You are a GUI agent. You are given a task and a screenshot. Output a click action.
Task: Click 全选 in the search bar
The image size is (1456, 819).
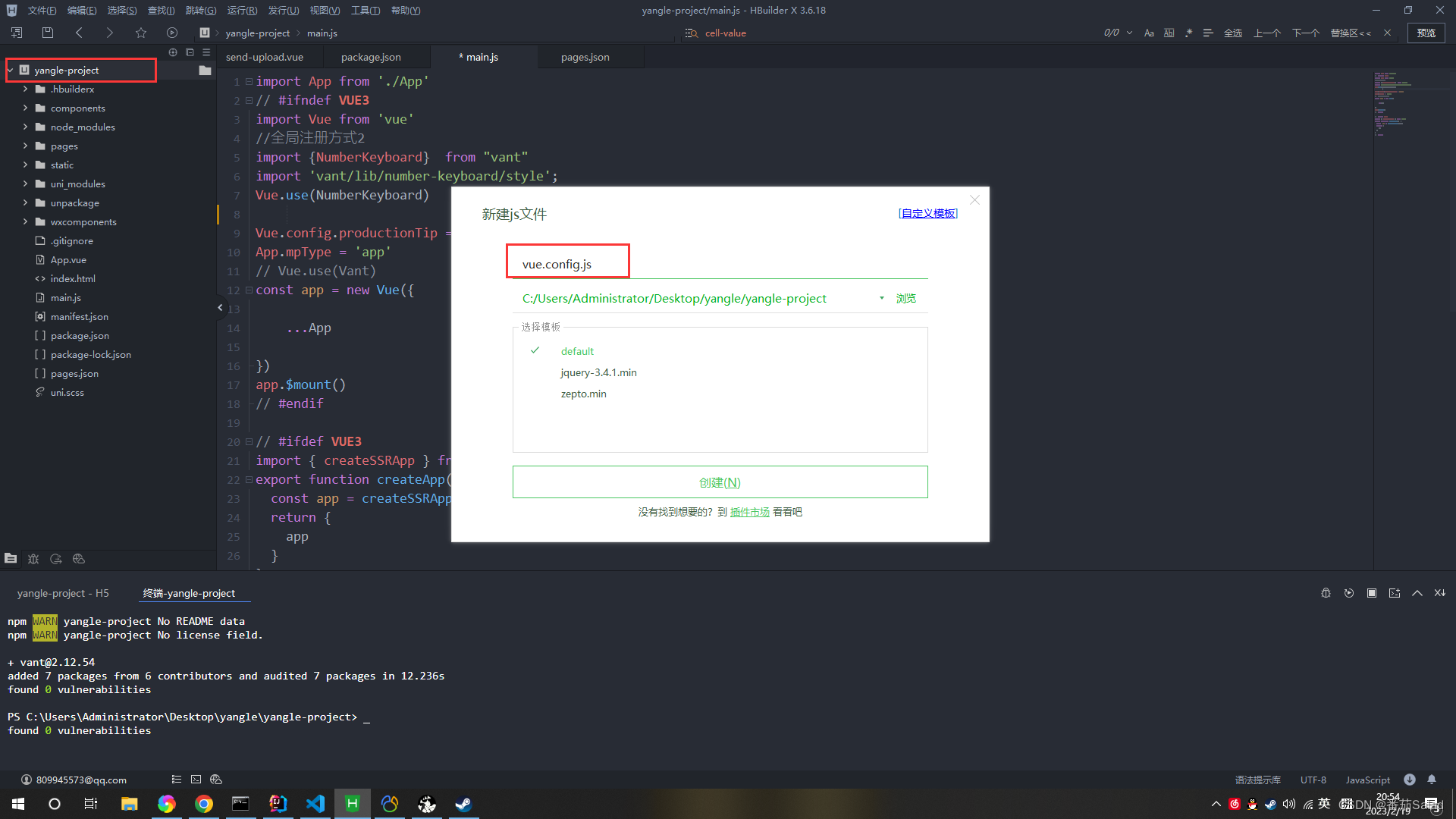tap(1233, 33)
